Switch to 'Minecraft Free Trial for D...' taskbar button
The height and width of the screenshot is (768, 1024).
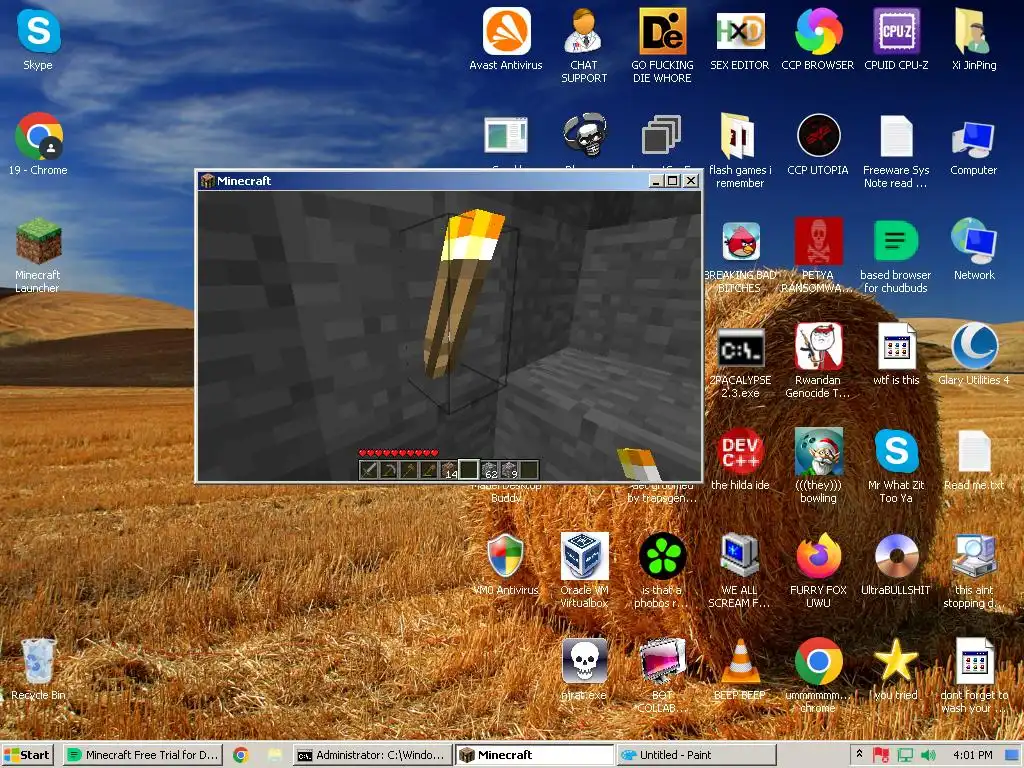(x=142, y=755)
